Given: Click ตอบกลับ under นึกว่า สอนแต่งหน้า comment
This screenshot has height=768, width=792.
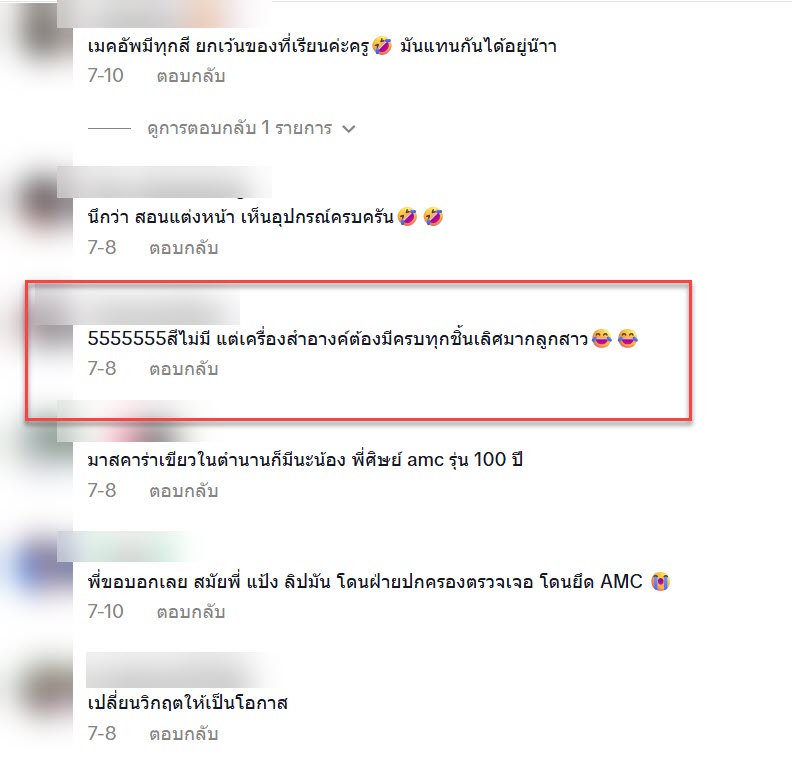Looking at the screenshot, I should tap(183, 248).
